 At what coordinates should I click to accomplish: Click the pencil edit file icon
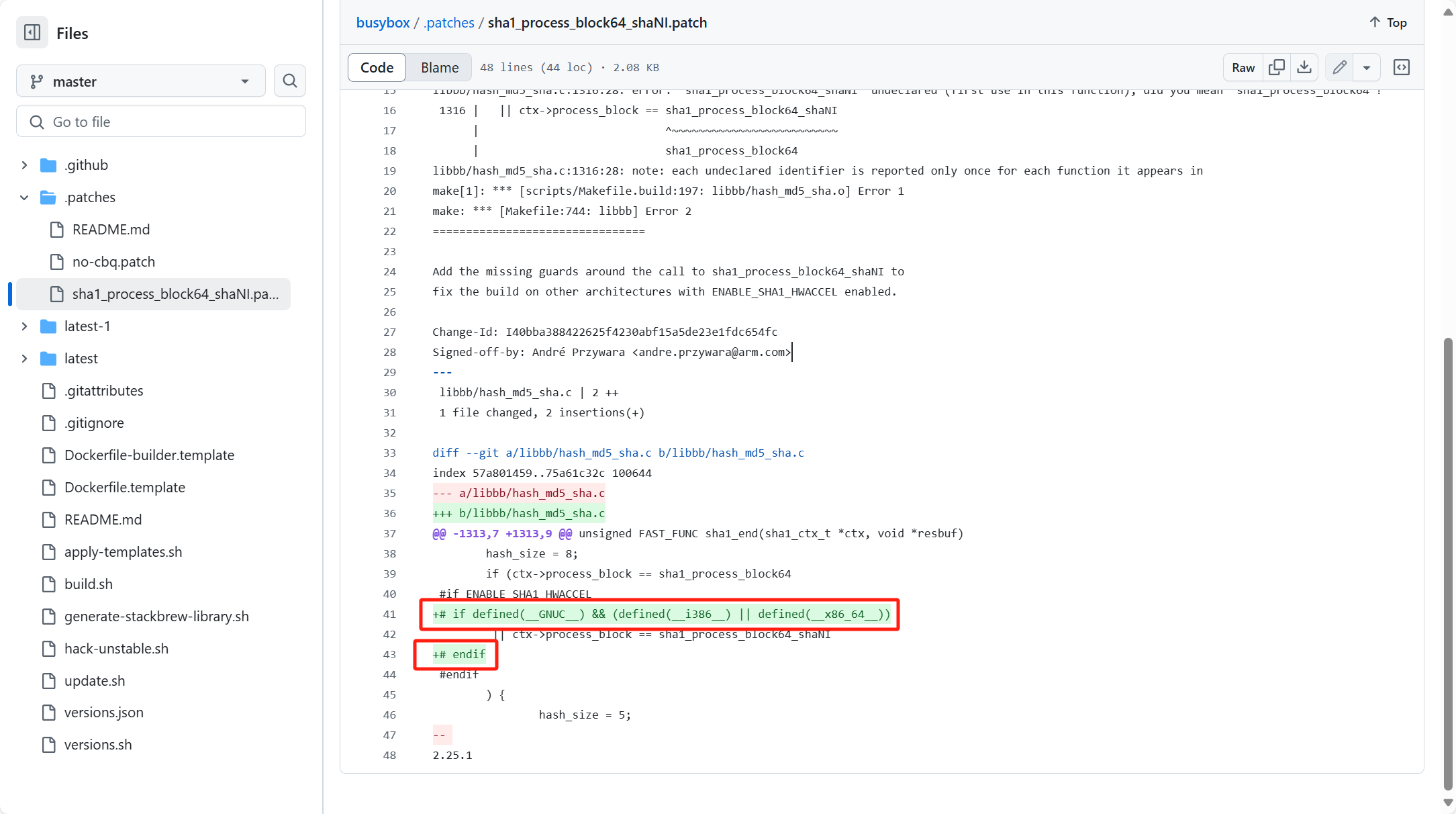[x=1340, y=67]
